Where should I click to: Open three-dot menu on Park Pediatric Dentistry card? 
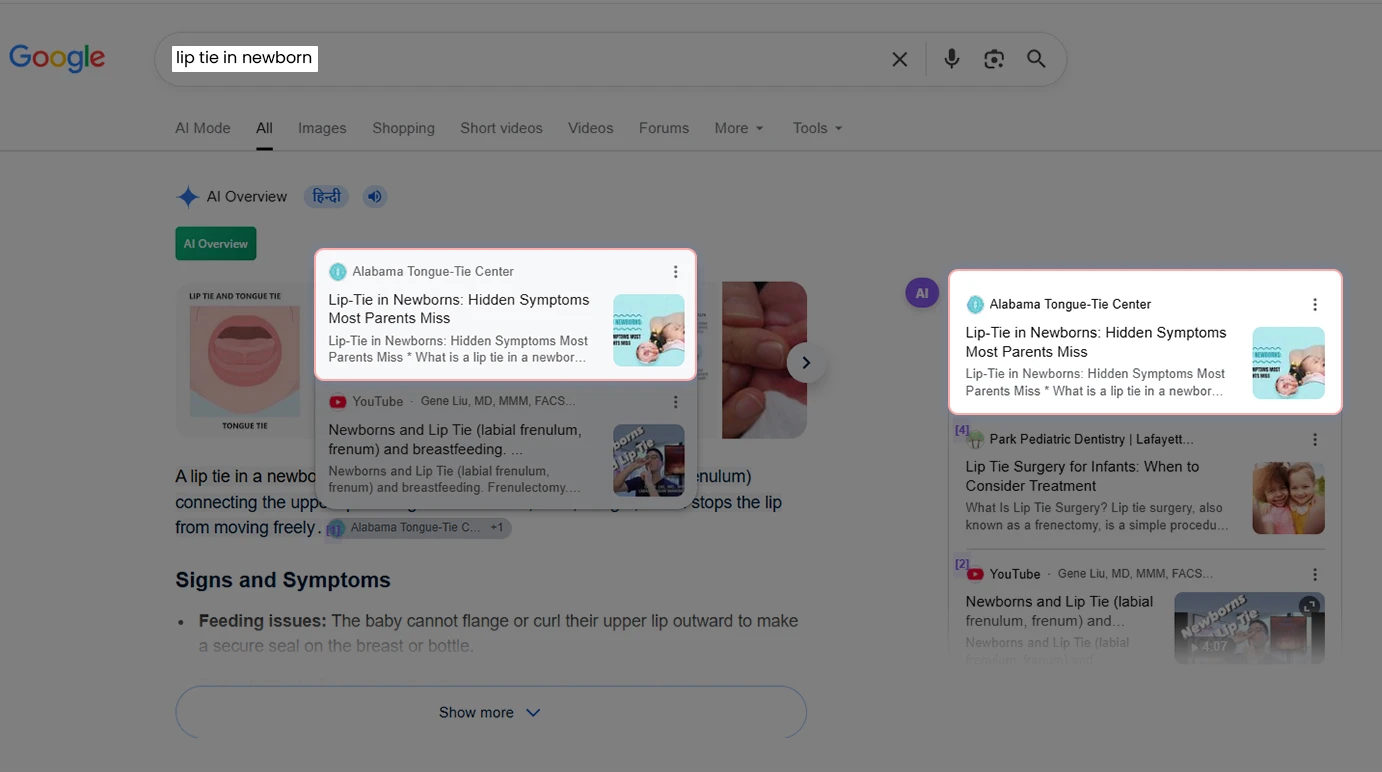pos(1315,440)
